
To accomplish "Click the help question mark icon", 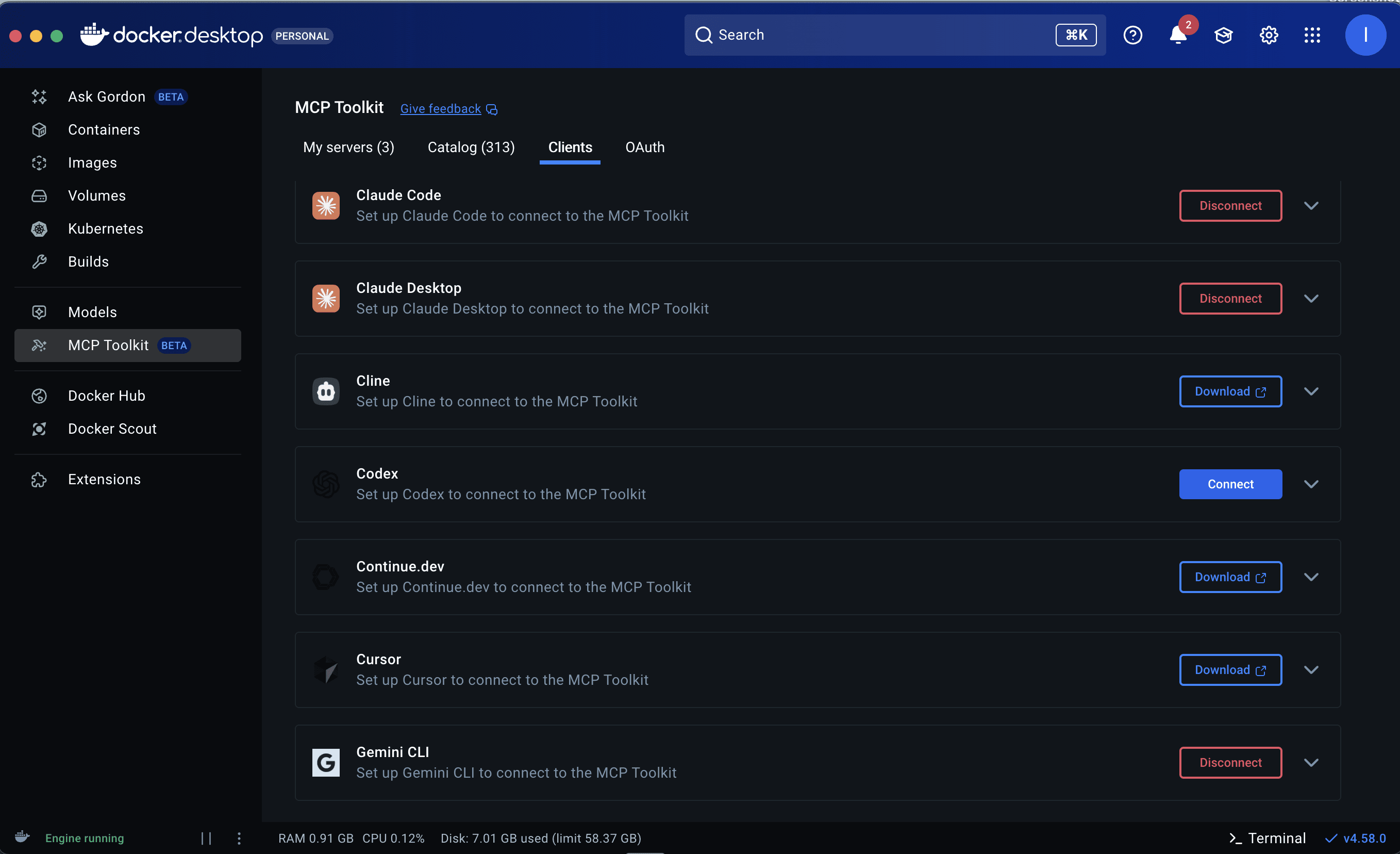I will coord(1132,35).
